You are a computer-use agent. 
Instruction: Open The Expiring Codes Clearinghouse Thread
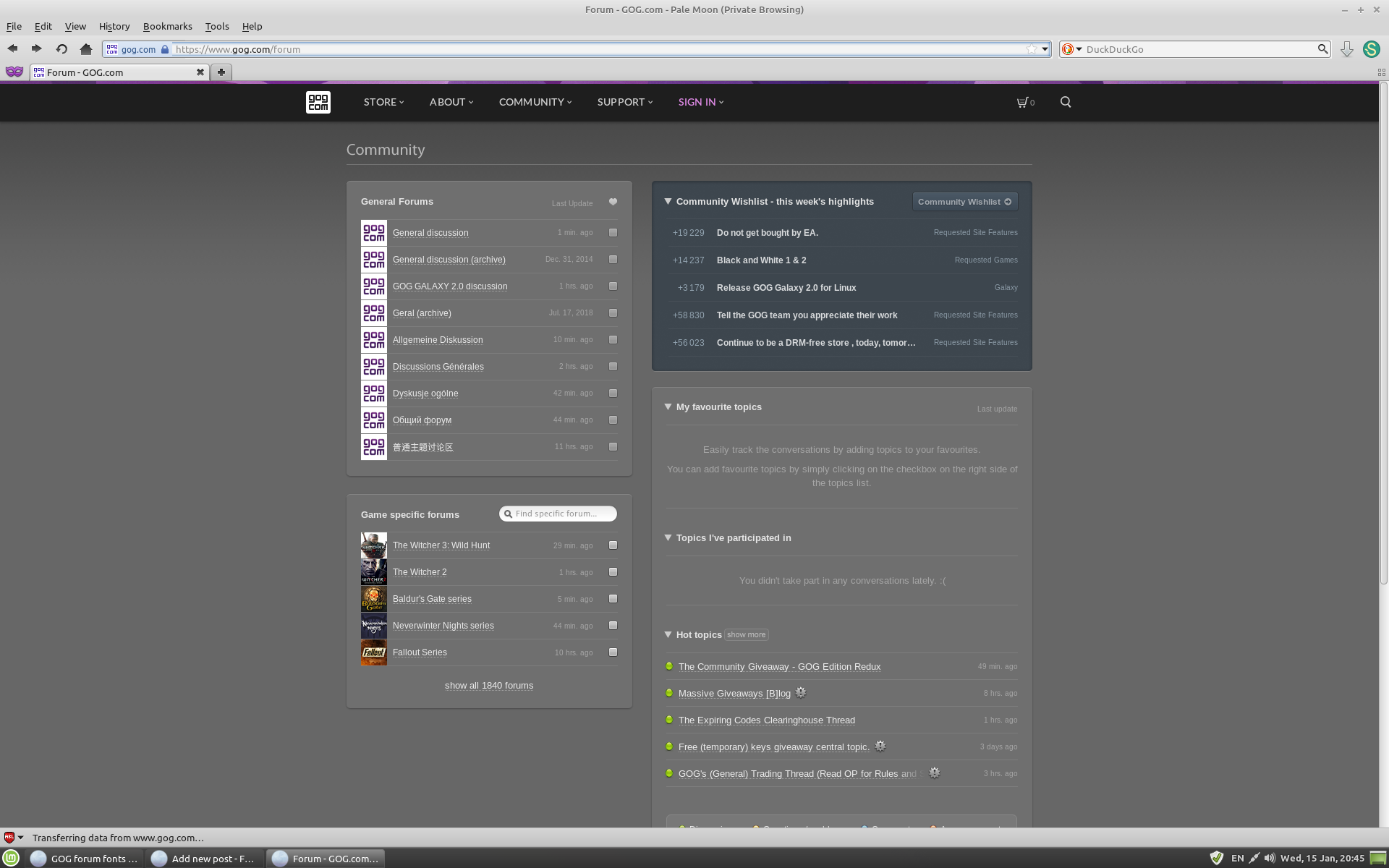pos(767,720)
